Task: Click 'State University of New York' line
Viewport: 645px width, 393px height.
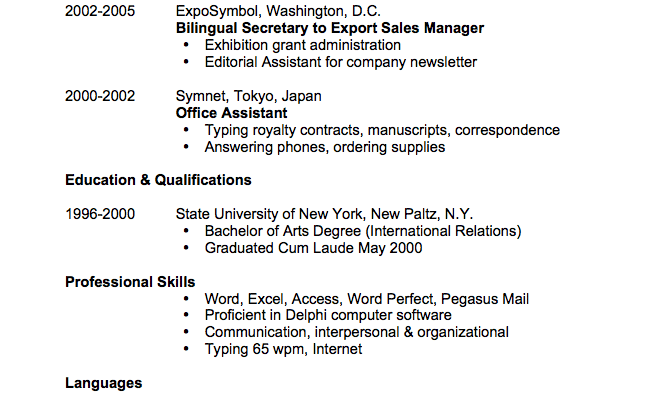Action: (x=324, y=214)
